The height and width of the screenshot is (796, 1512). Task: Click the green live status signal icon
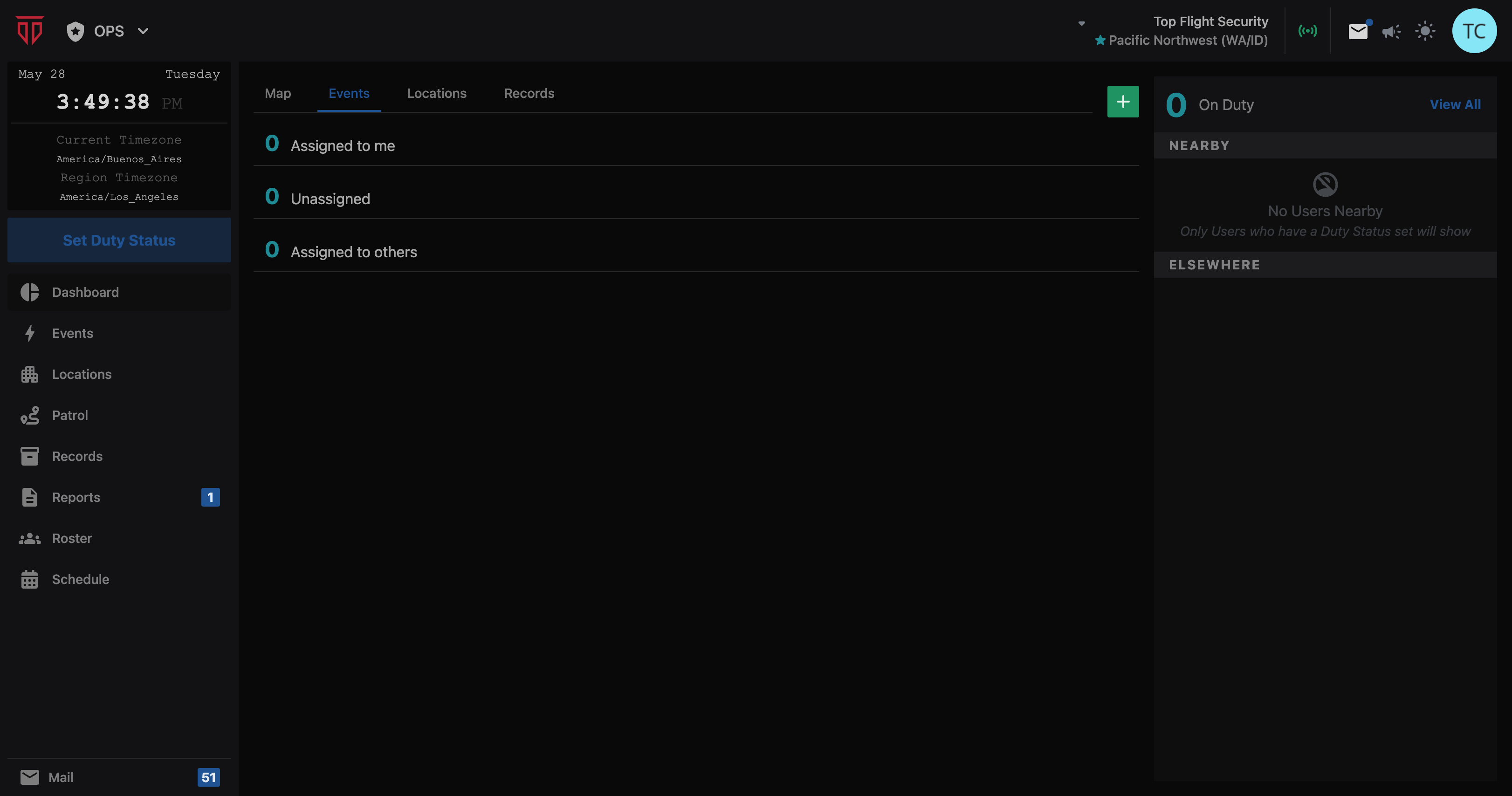click(1308, 31)
